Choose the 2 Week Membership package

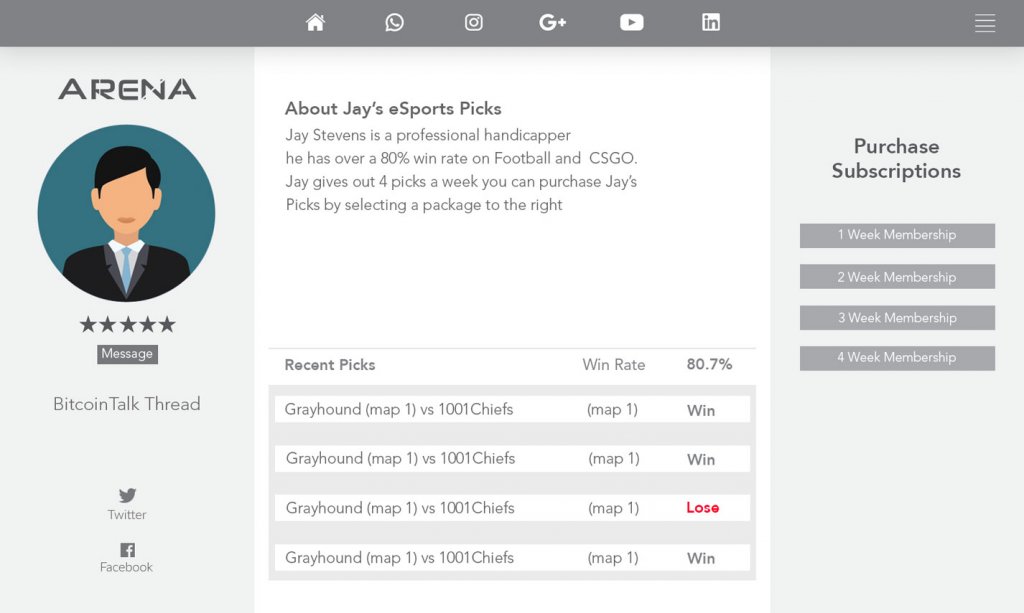[897, 277]
